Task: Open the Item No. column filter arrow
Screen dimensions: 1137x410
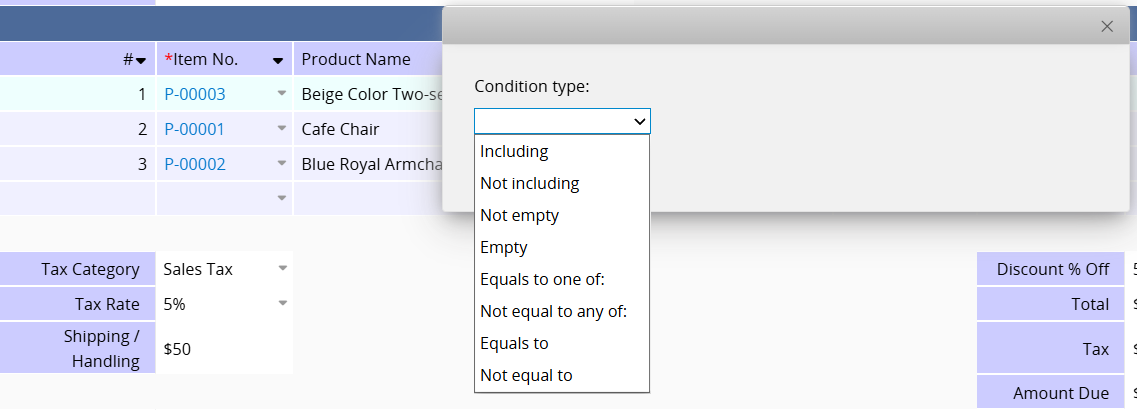Action: click(278, 61)
